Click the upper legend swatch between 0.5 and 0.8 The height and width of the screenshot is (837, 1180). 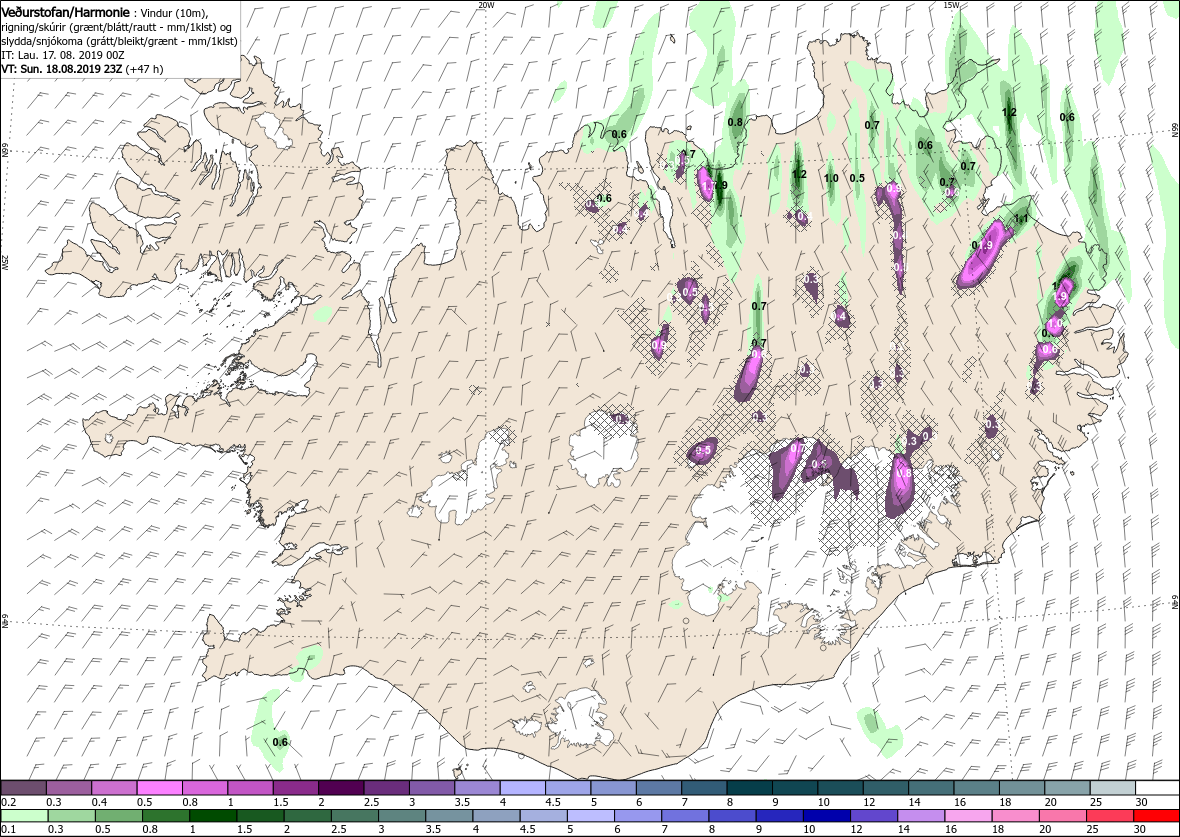click(x=160, y=788)
